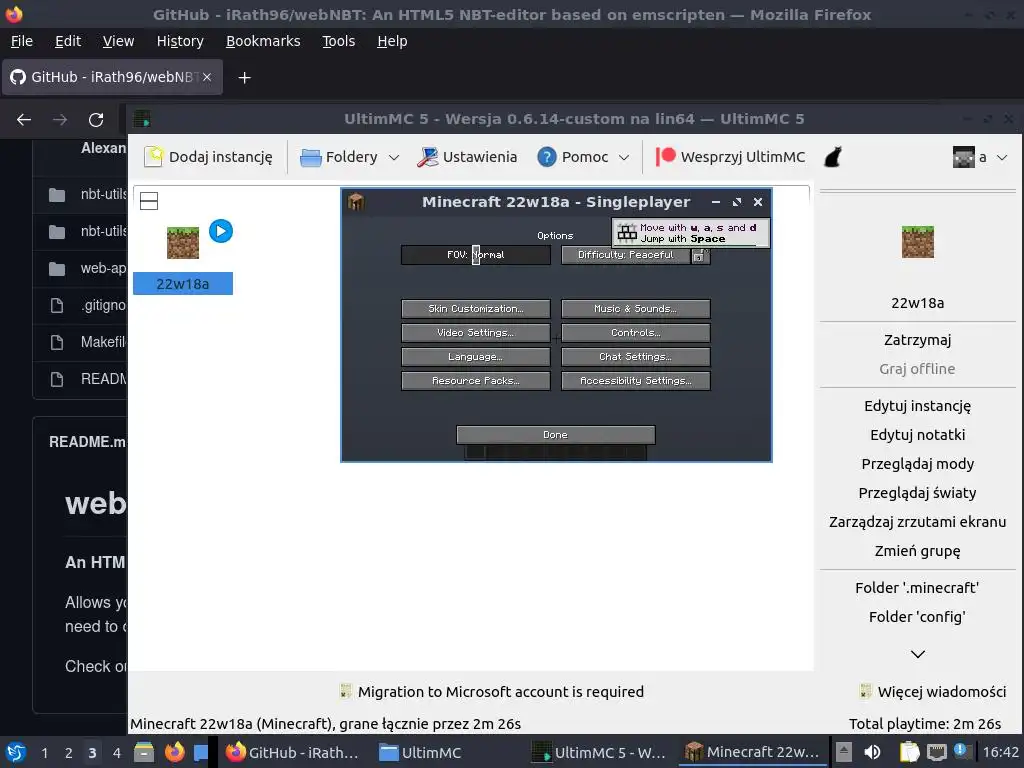Expand the Pomoc help menu arrow
1024x768 pixels.
point(624,157)
